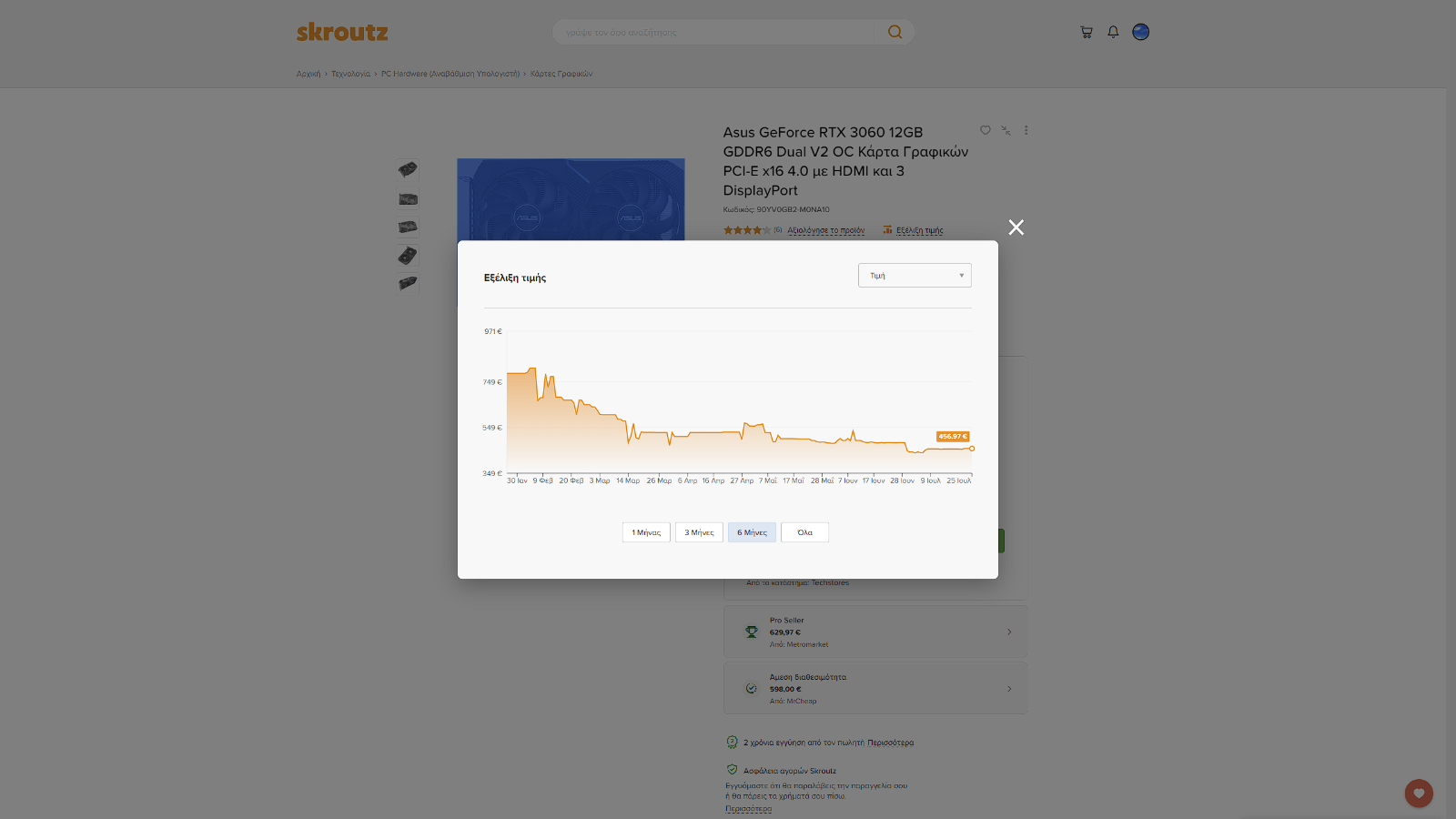Viewport: 1456px width, 819px height.
Task: Select the fourth product thumbnail
Action: click(x=408, y=256)
